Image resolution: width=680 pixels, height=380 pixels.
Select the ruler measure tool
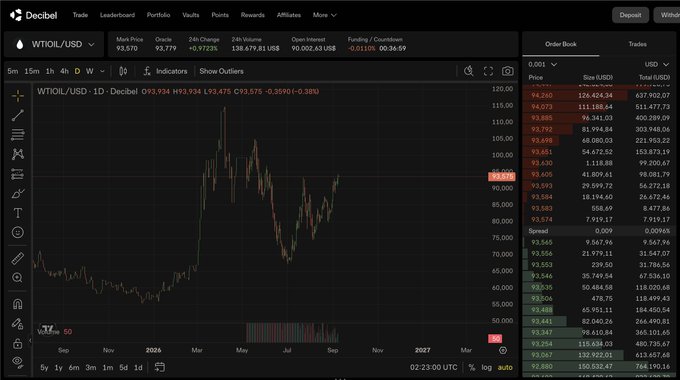point(18,259)
